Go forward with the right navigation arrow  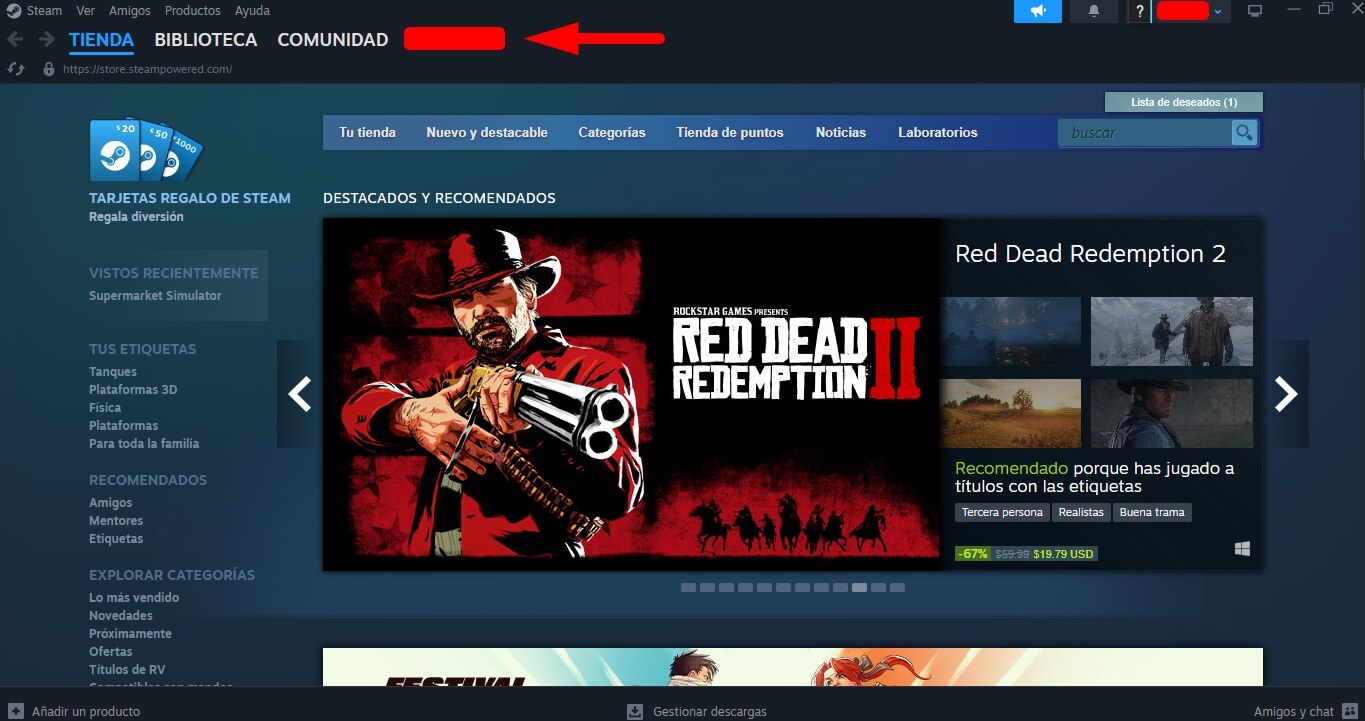(x=46, y=39)
